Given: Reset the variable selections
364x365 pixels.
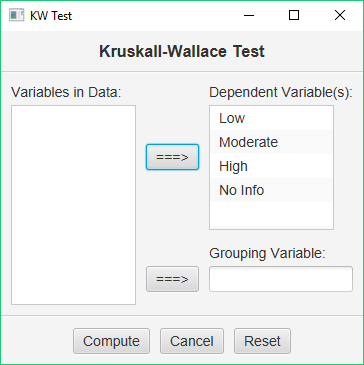Looking at the screenshot, I should click(262, 341).
